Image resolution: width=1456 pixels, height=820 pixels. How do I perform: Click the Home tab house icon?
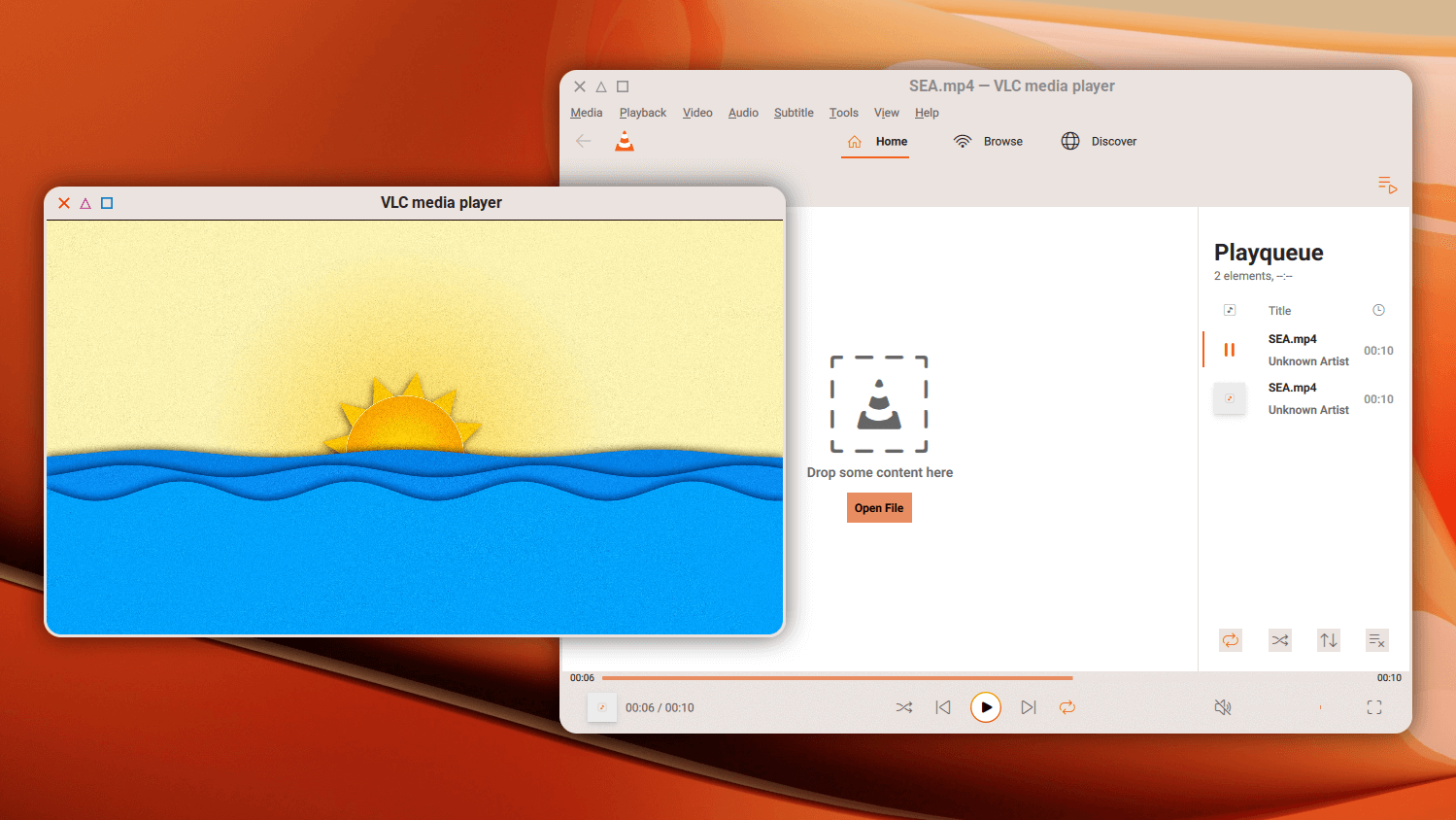(x=855, y=142)
